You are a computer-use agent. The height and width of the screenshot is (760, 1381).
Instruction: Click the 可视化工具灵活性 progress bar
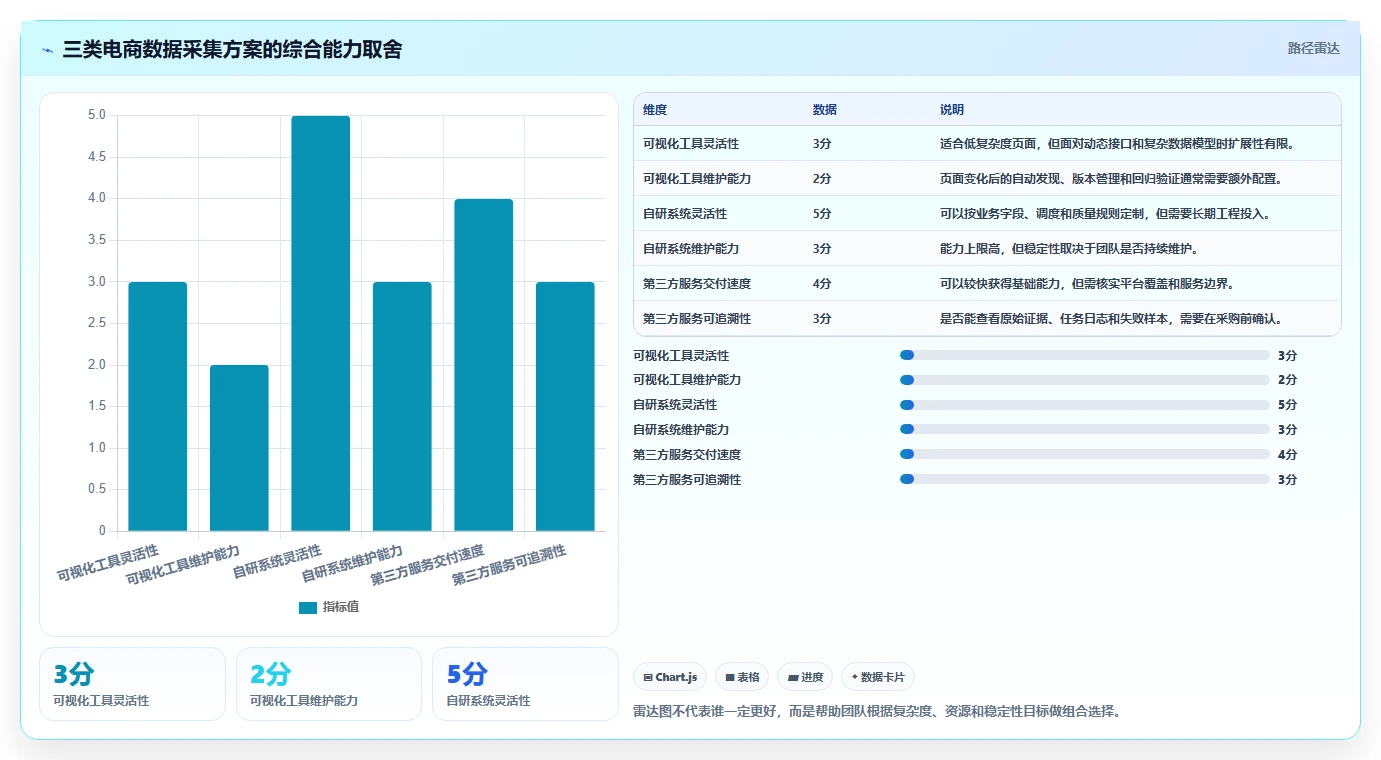[1085, 355]
